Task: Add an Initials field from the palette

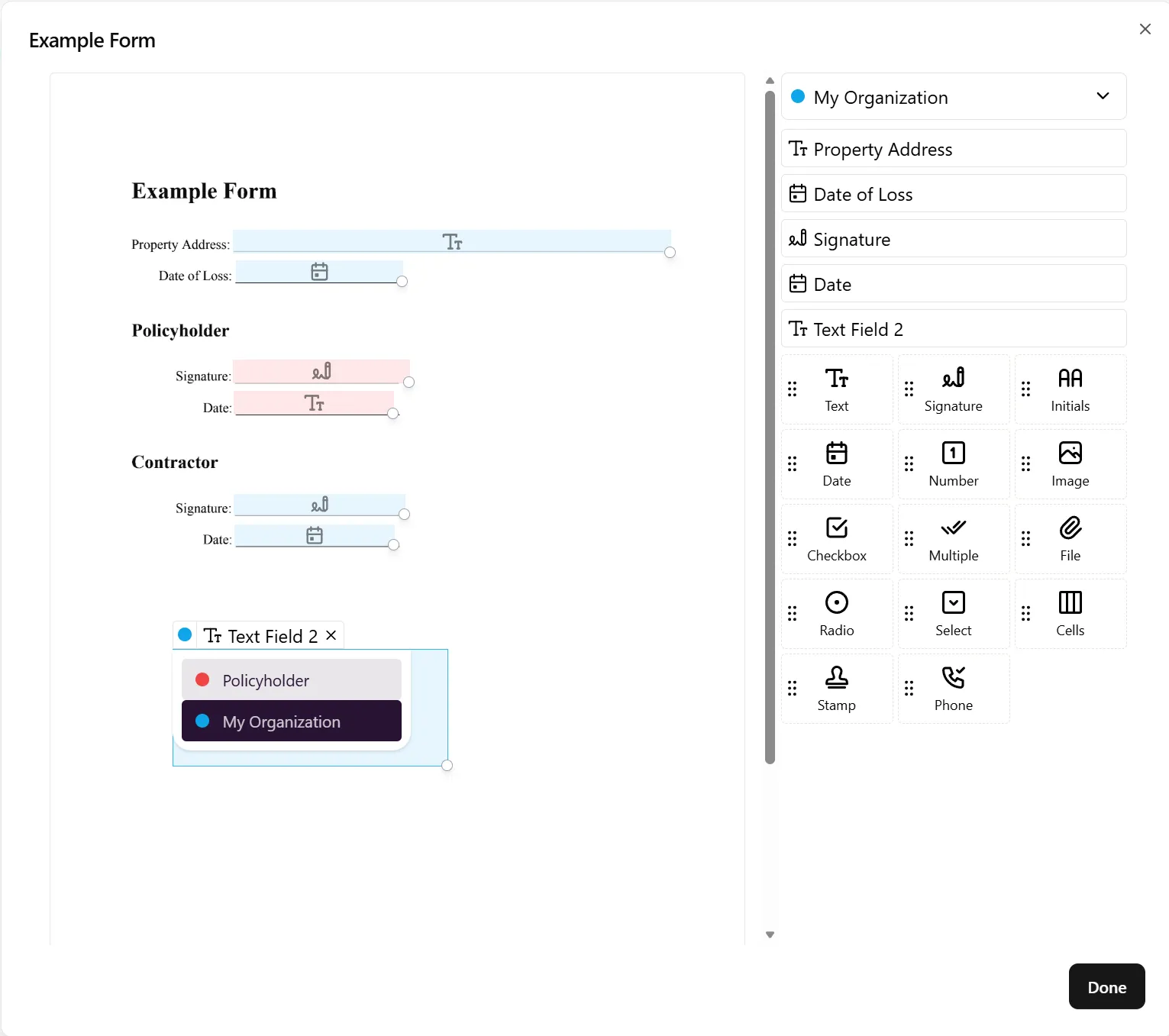Action: point(1071,389)
